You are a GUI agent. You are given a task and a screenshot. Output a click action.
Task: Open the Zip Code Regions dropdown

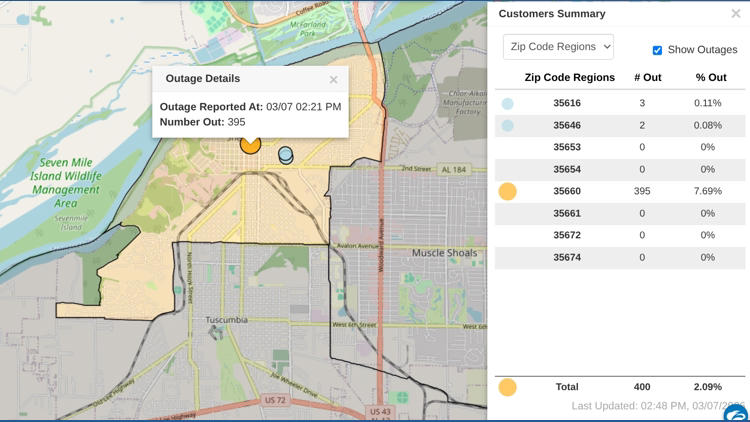point(558,47)
